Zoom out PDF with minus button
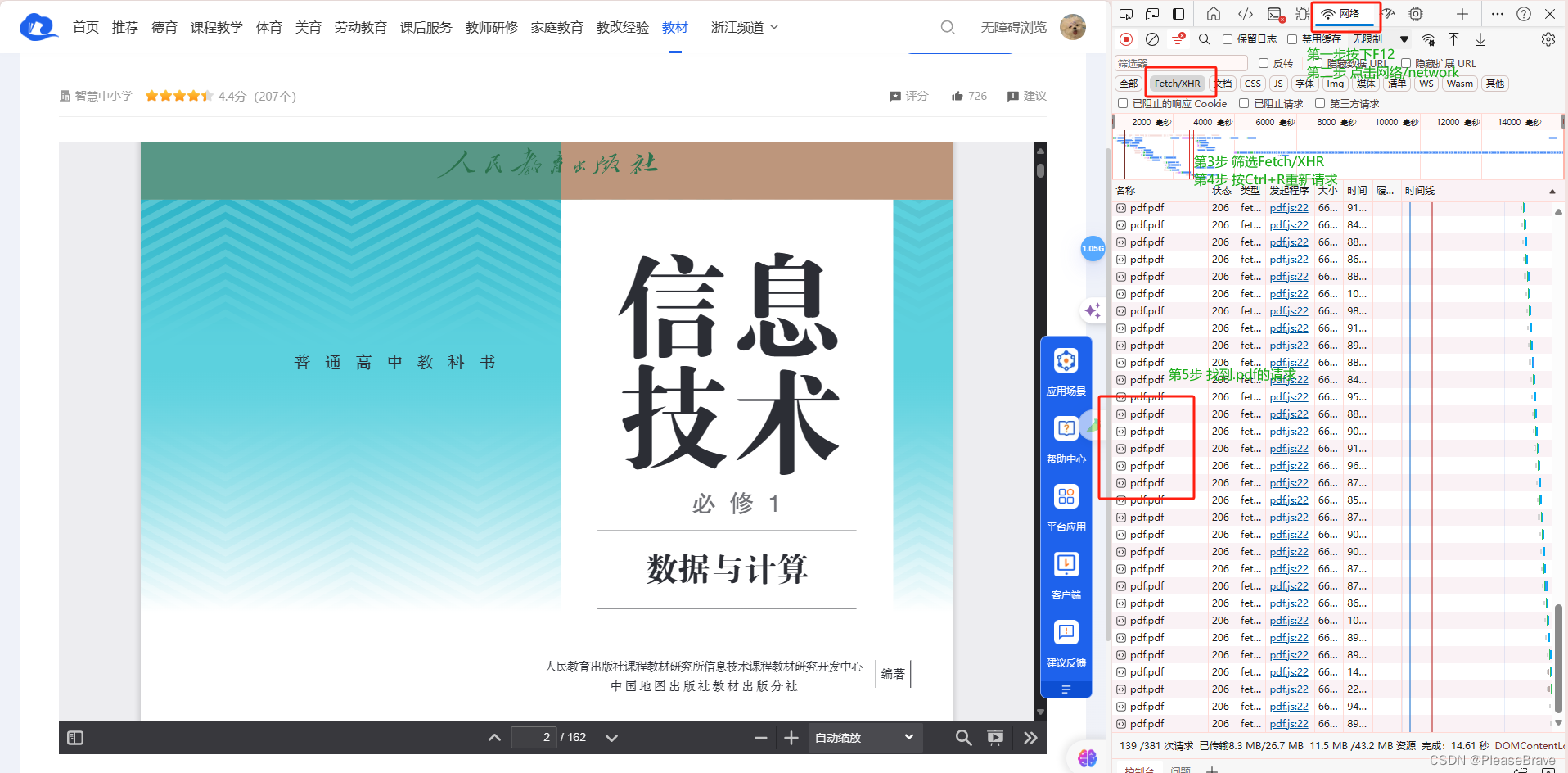 [761, 738]
